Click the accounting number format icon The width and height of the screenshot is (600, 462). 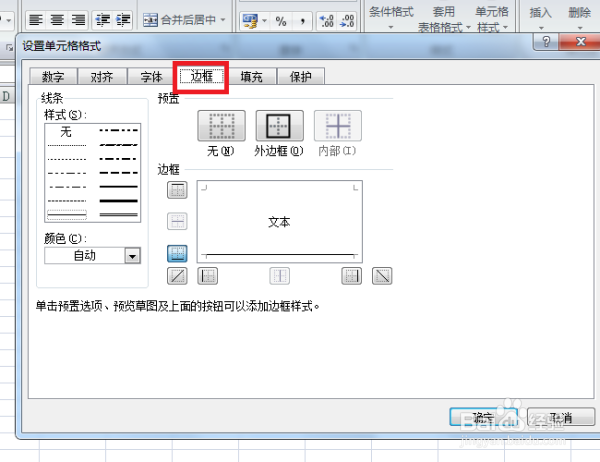click(251, 21)
